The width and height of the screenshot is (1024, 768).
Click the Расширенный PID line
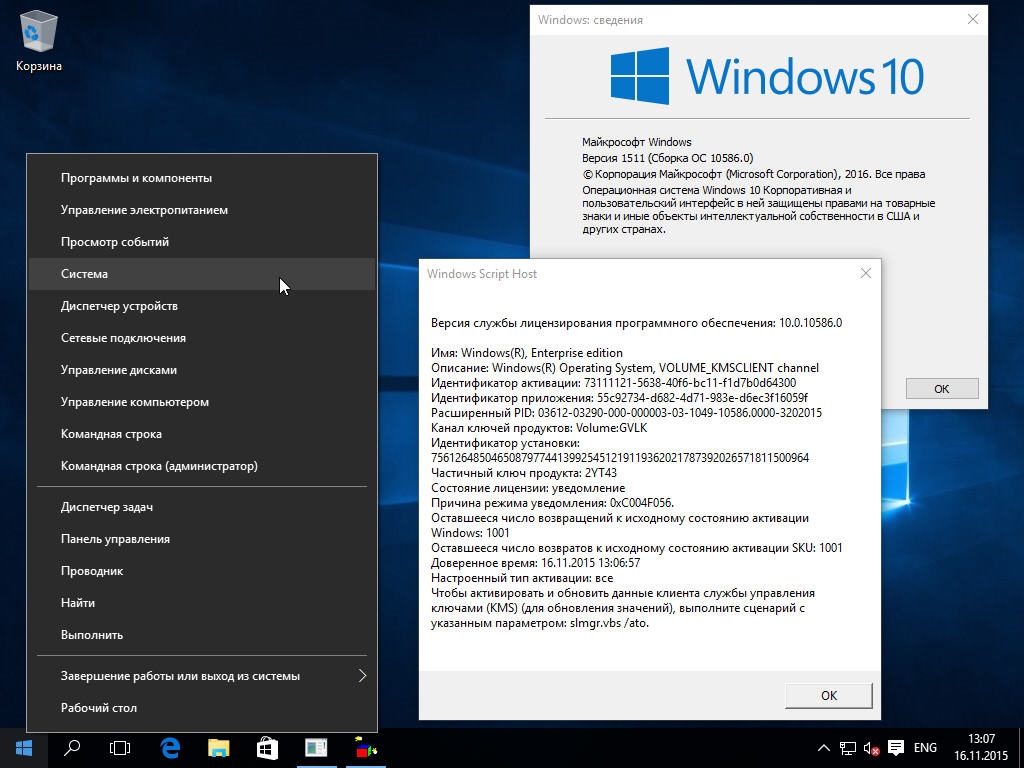click(626, 413)
